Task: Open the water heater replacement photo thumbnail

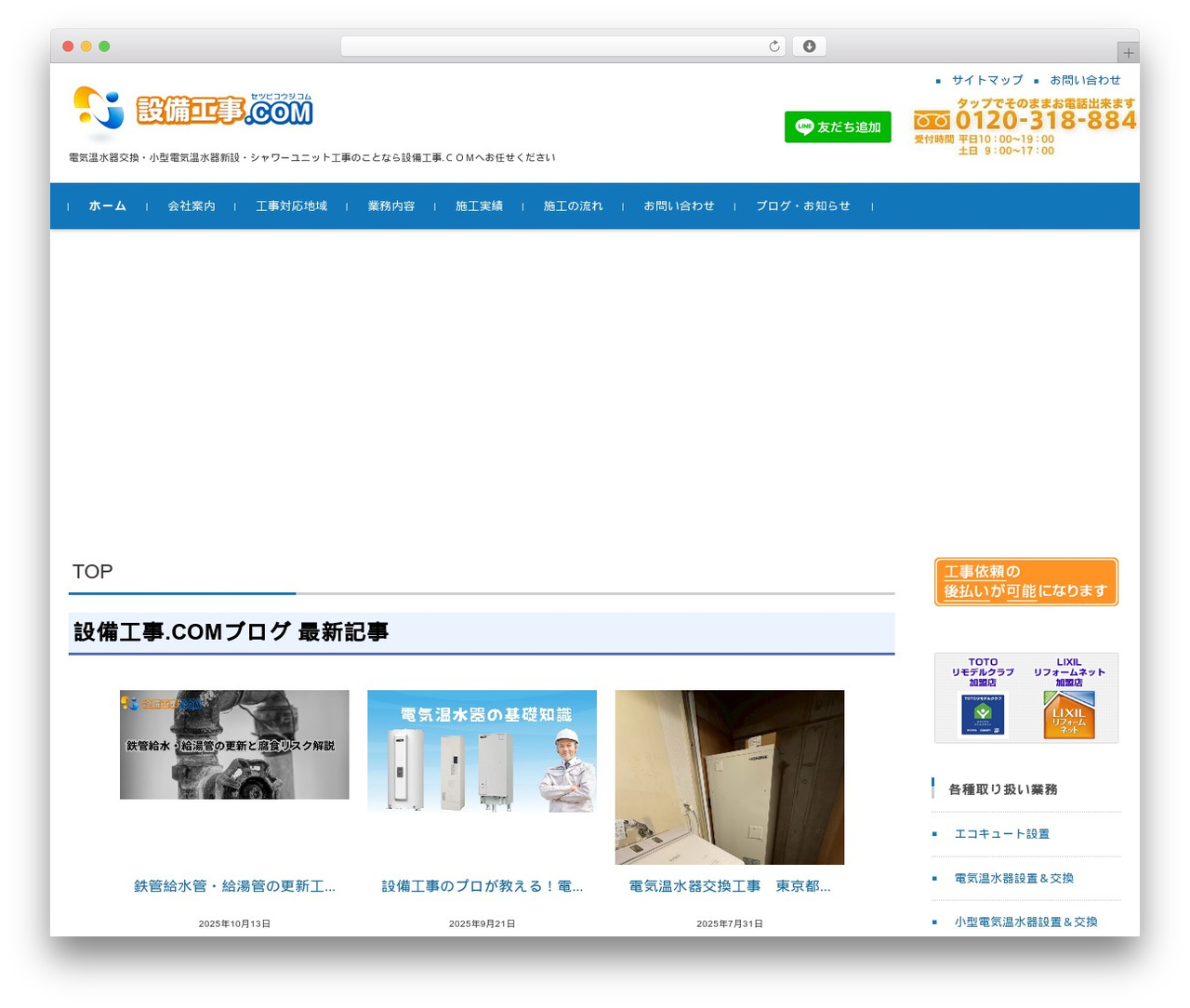Action: (730, 777)
